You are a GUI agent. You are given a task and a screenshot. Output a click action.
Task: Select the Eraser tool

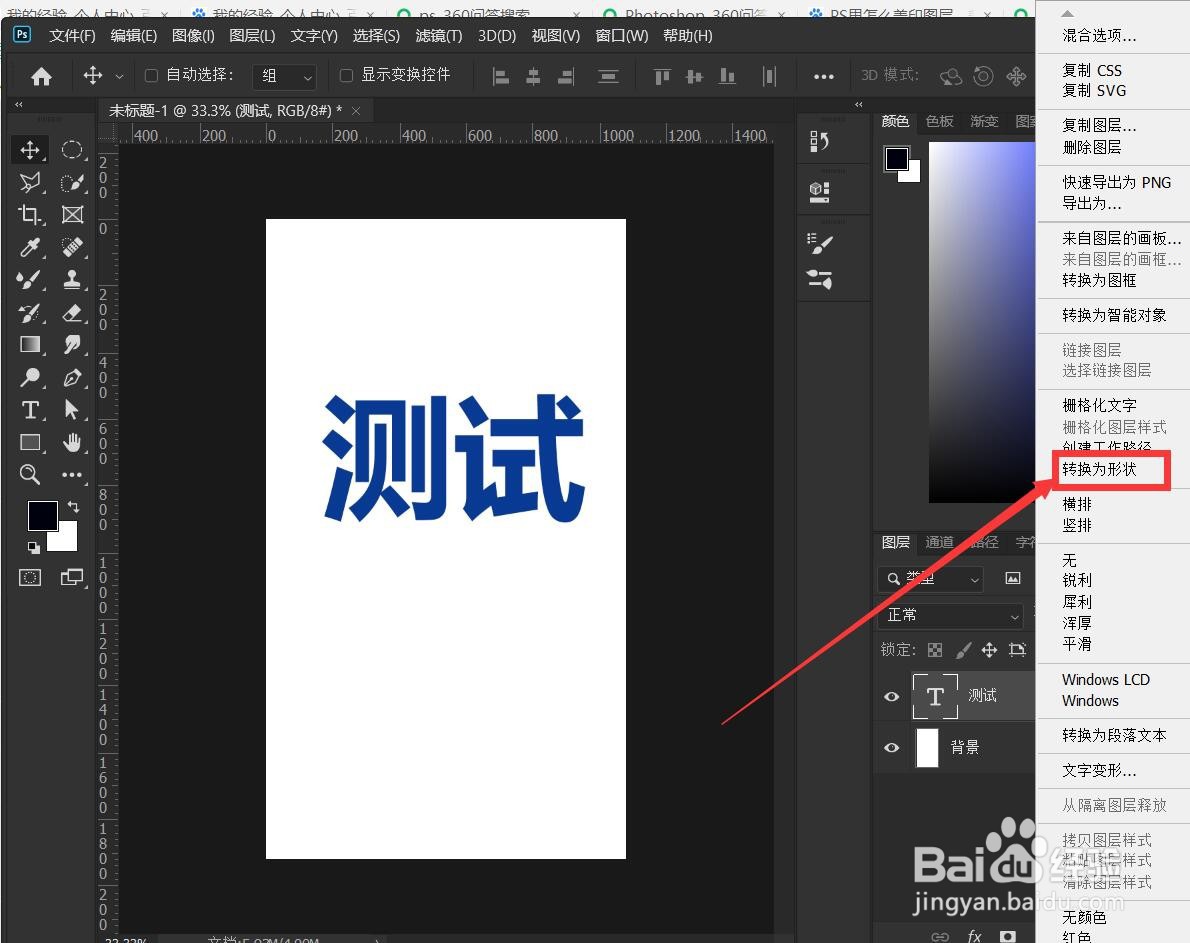click(73, 313)
